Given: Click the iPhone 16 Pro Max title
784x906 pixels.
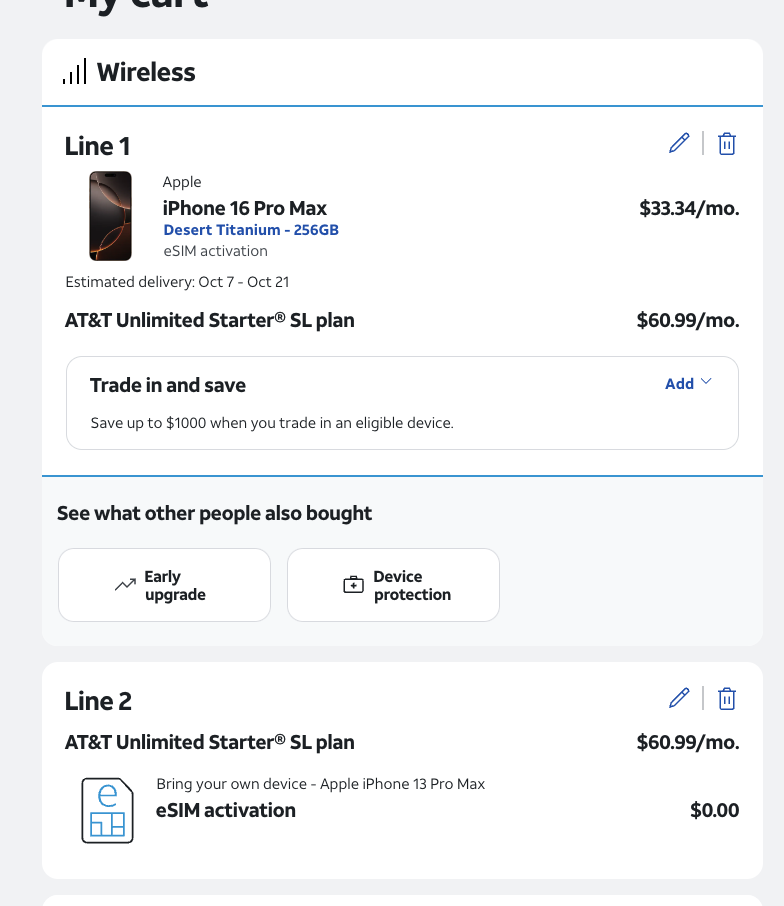Looking at the screenshot, I should click(244, 208).
